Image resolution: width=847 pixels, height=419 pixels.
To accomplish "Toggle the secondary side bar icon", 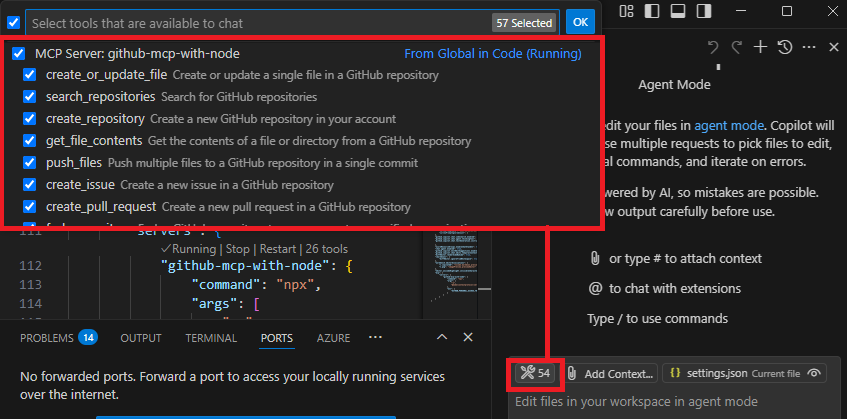I will tap(703, 11).
